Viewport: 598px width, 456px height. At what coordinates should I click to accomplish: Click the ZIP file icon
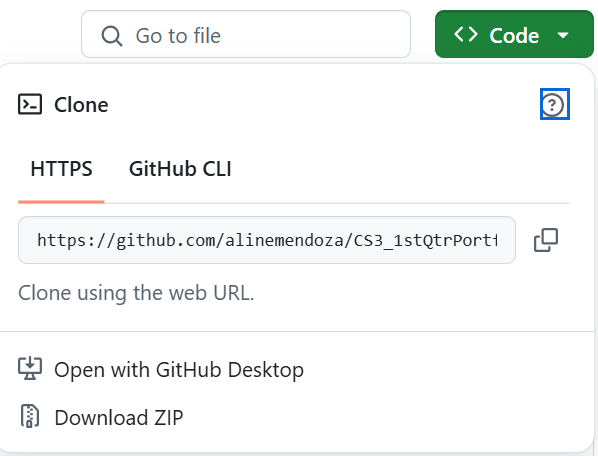30,416
